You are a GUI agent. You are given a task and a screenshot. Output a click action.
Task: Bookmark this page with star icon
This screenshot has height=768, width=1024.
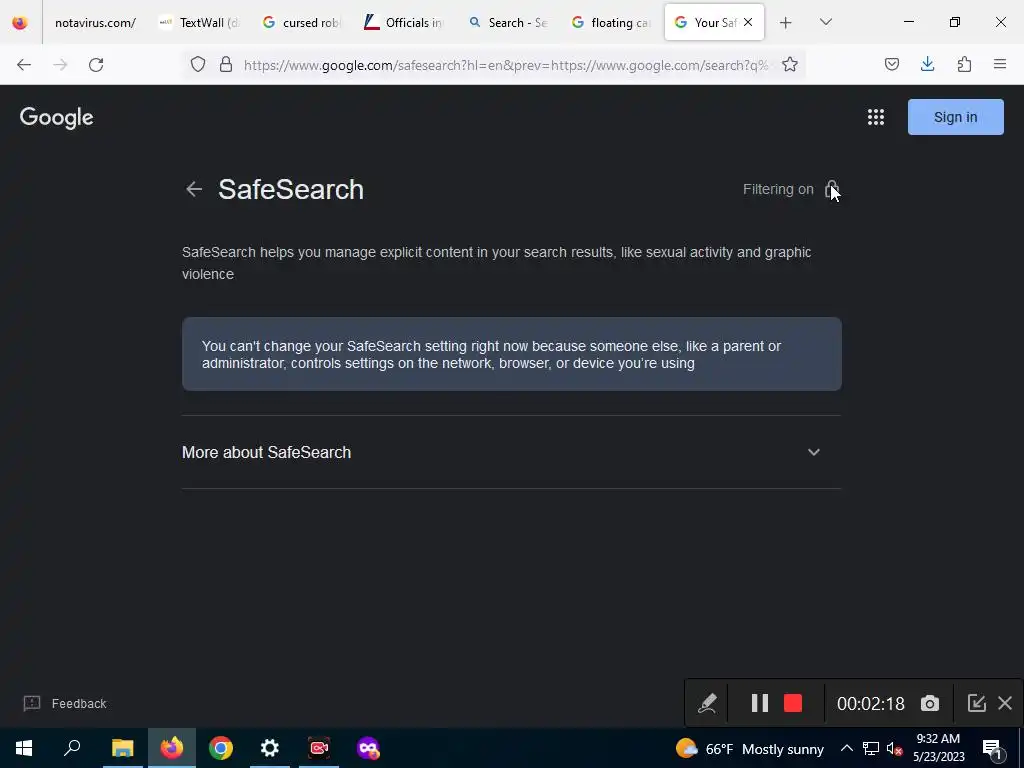click(790, 65)
